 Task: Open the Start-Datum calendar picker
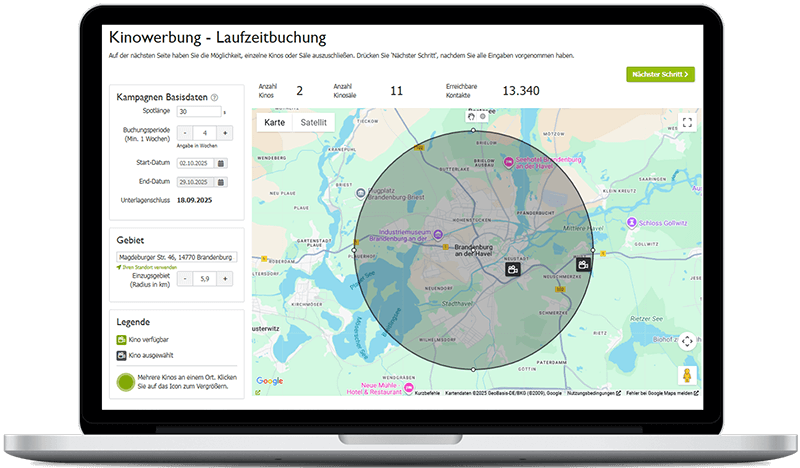pyautogui.click(x=221, y=162)
